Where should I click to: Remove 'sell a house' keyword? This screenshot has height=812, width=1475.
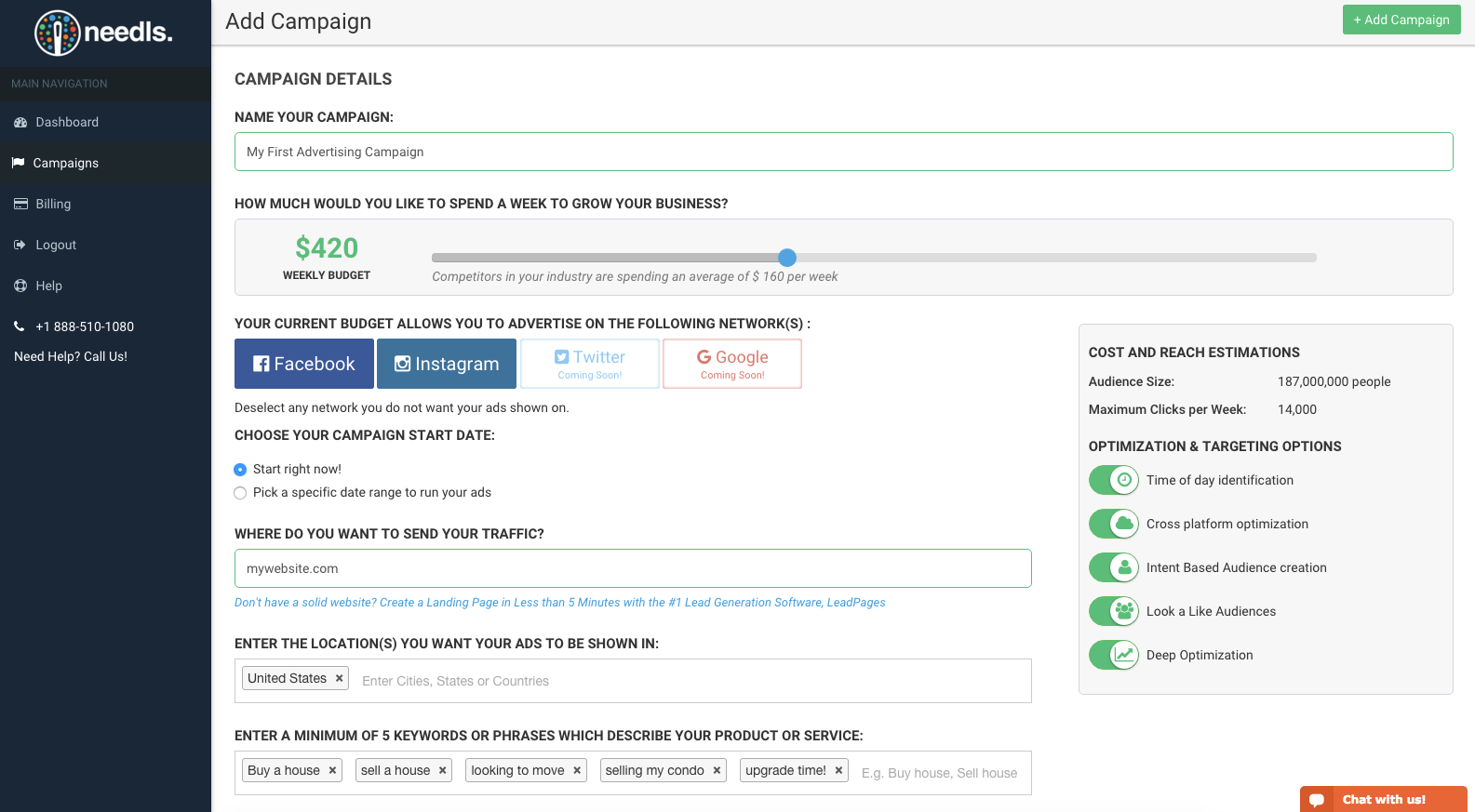point(443,770)
